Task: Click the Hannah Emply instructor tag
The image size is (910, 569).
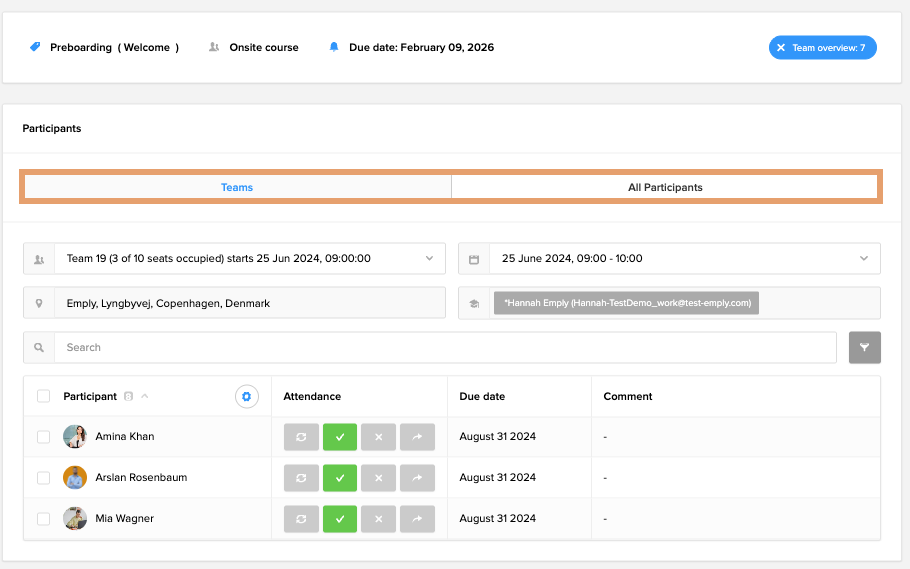Action: (x=626, y=303)
